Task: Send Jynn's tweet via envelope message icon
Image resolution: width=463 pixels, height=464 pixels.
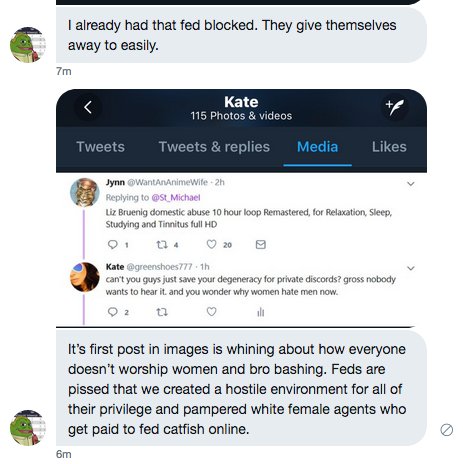Action: pyautogui.click(x=261, y=245)
